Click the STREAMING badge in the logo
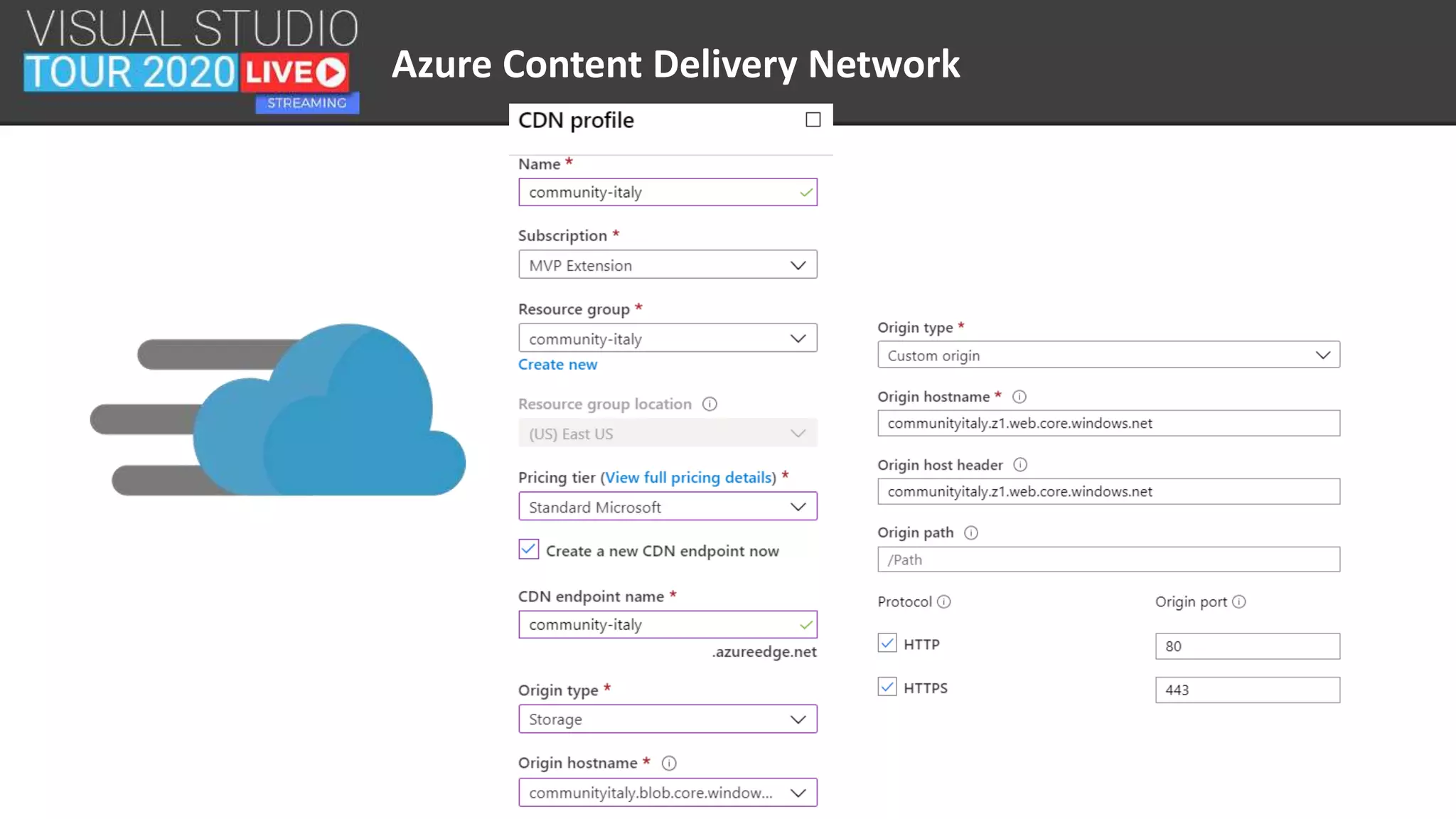1456x819 pixels. 307,103
